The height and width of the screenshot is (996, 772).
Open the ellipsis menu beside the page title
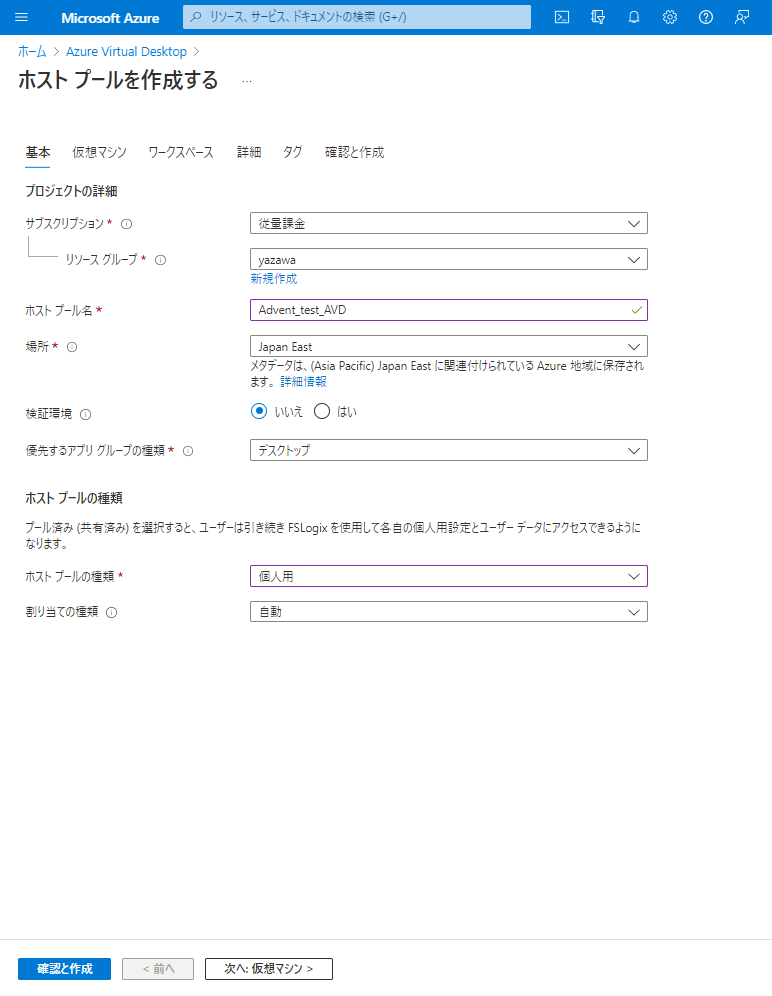247,81
